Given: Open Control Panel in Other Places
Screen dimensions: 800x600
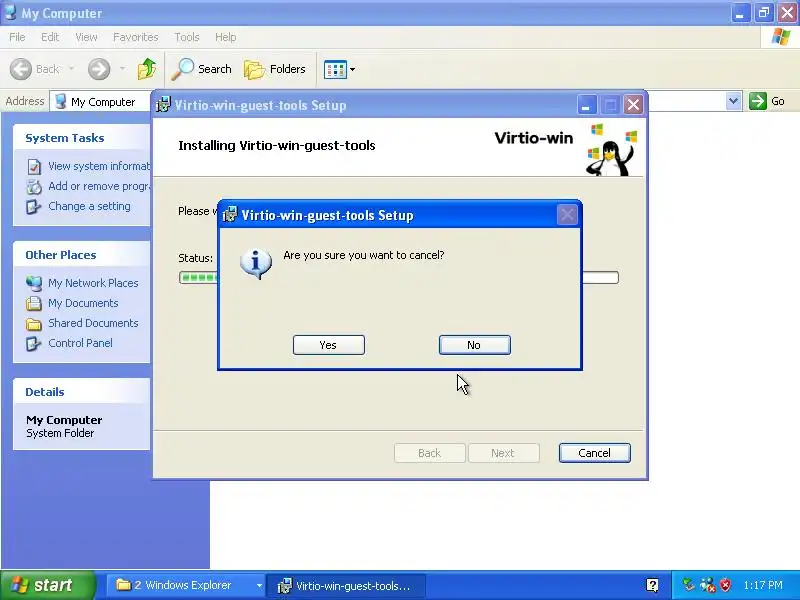Looking at the screenshot, I should (81, 343).
